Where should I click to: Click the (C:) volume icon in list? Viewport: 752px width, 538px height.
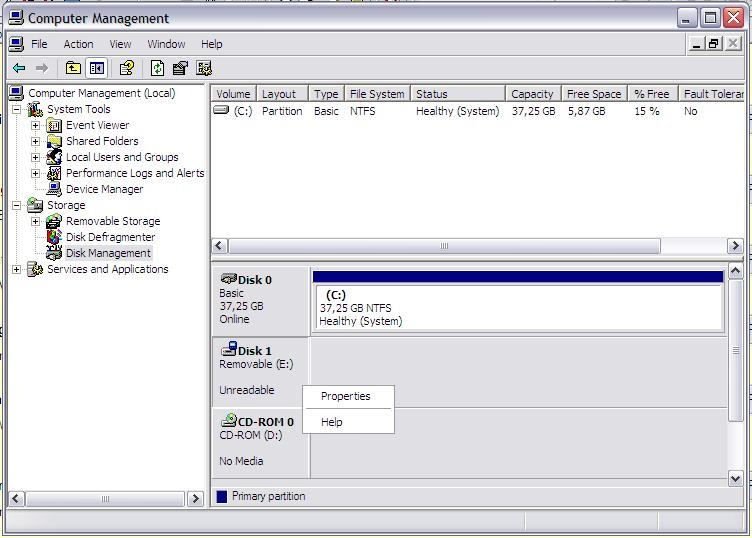point(221,111)
